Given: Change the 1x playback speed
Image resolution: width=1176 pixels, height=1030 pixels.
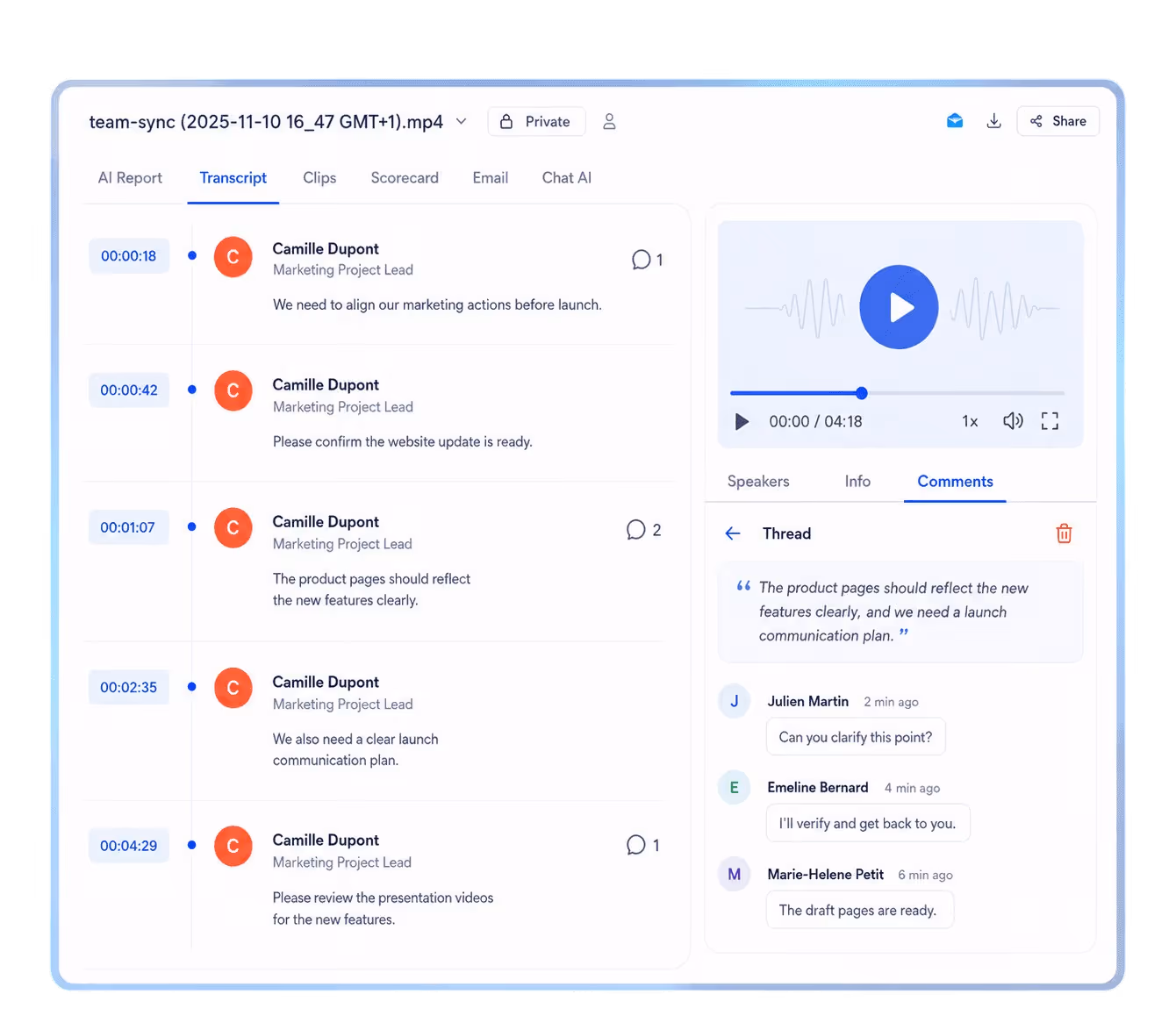Looking at the screenshot, I should (970, 422).
